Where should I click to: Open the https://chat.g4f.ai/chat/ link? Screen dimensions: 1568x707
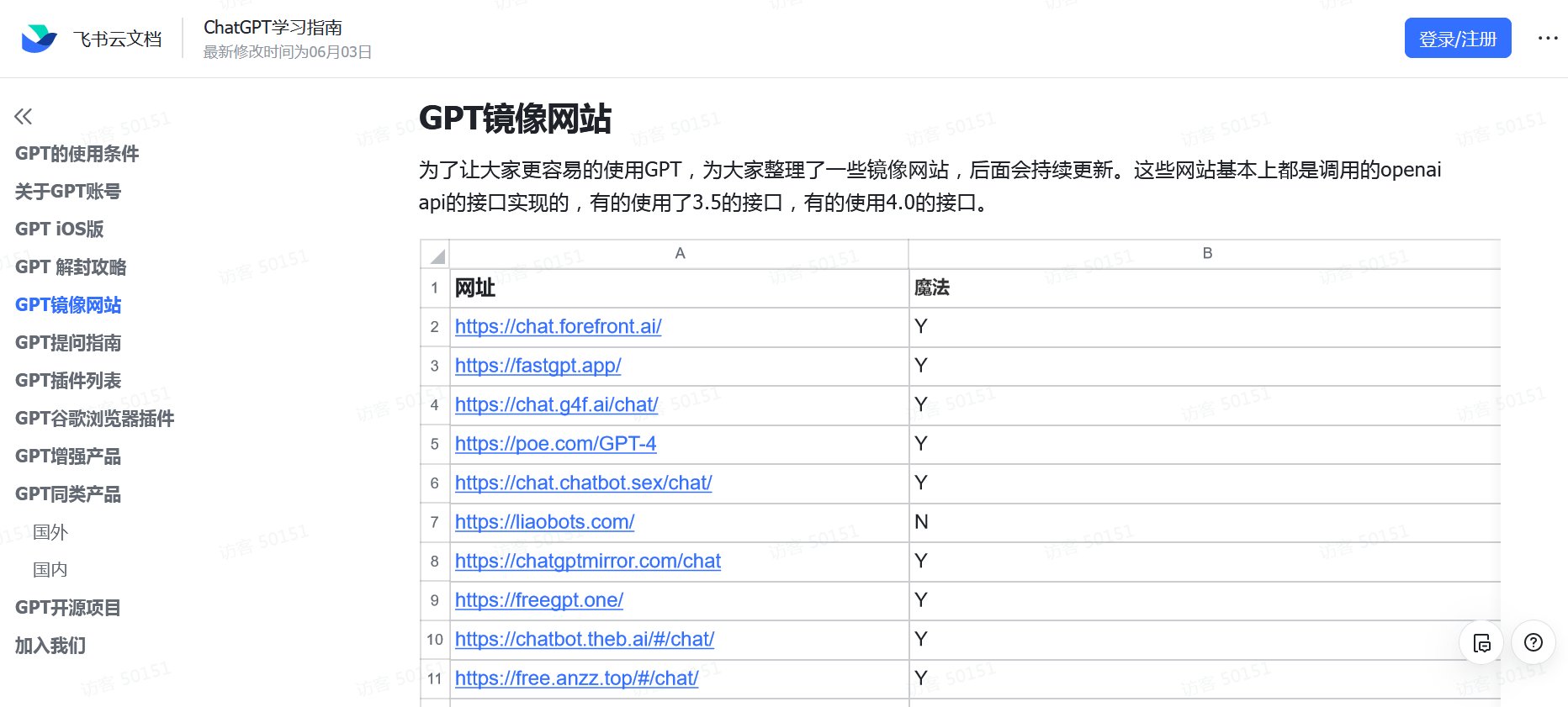(x=557, y=404)
